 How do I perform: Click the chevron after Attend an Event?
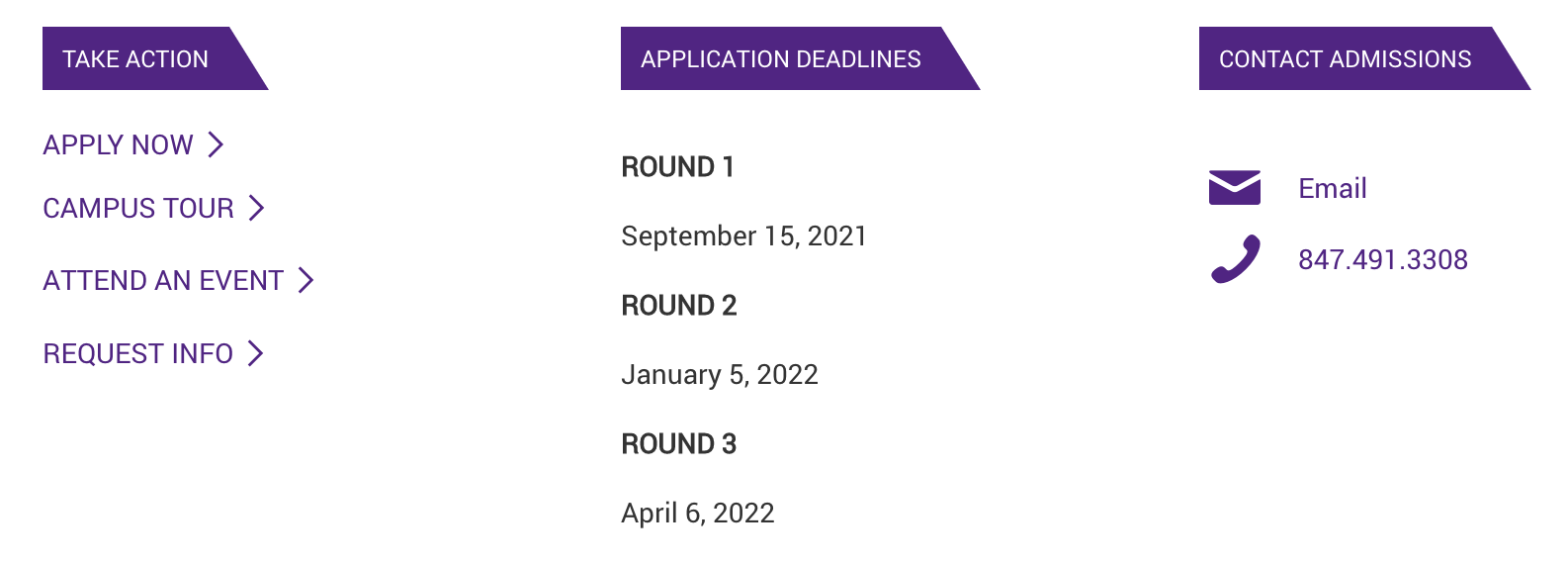click(x=305, y=280)
